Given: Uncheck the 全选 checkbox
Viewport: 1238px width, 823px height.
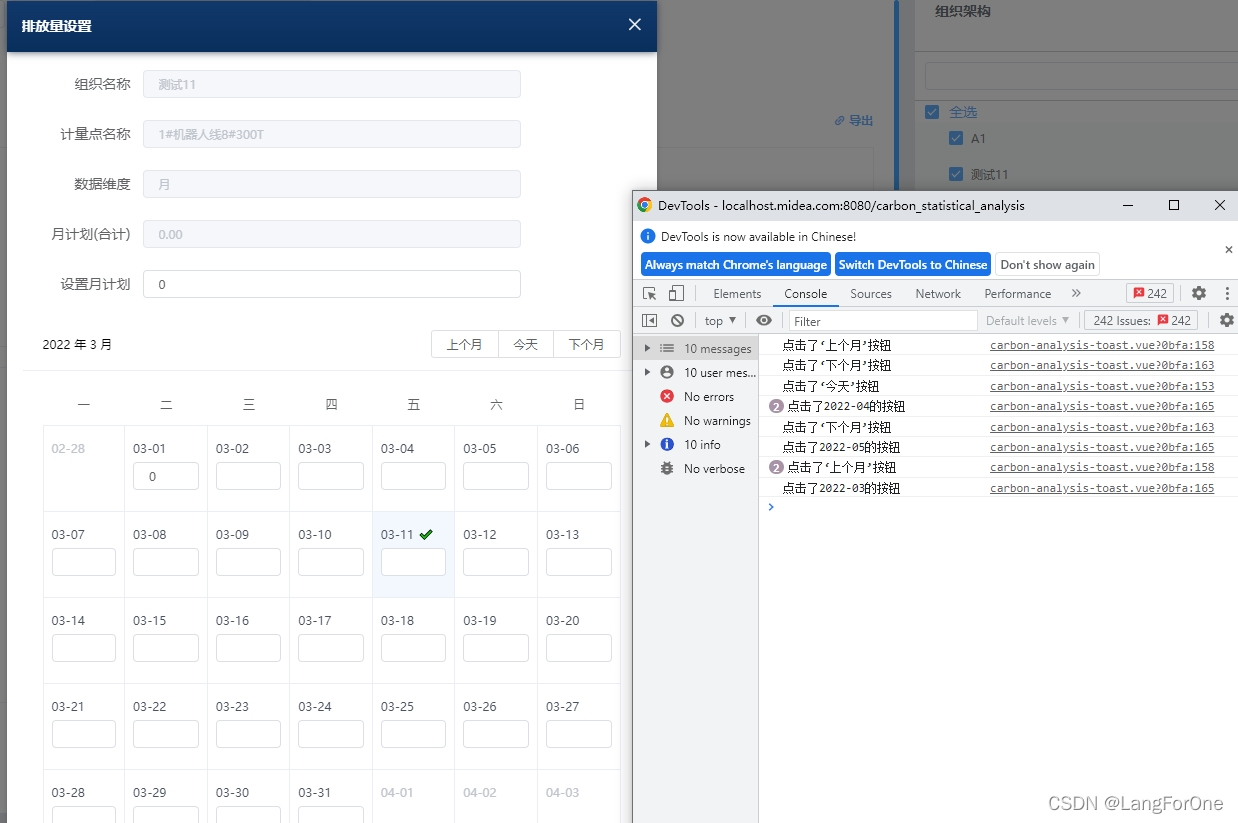Looking at the screenshot, I should [x=932, y=112].
